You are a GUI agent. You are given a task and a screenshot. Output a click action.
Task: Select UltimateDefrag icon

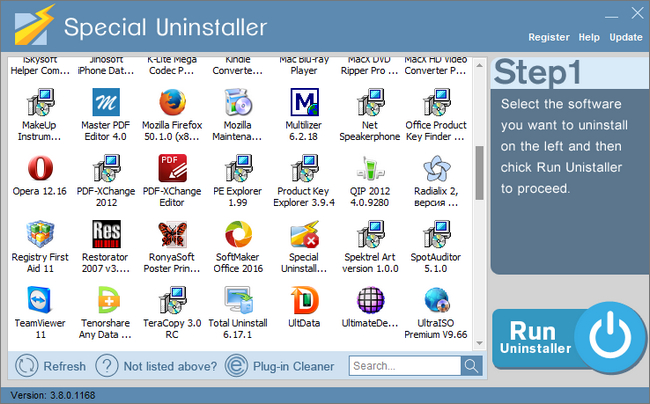pyautogui.click(x=370, y=300)
